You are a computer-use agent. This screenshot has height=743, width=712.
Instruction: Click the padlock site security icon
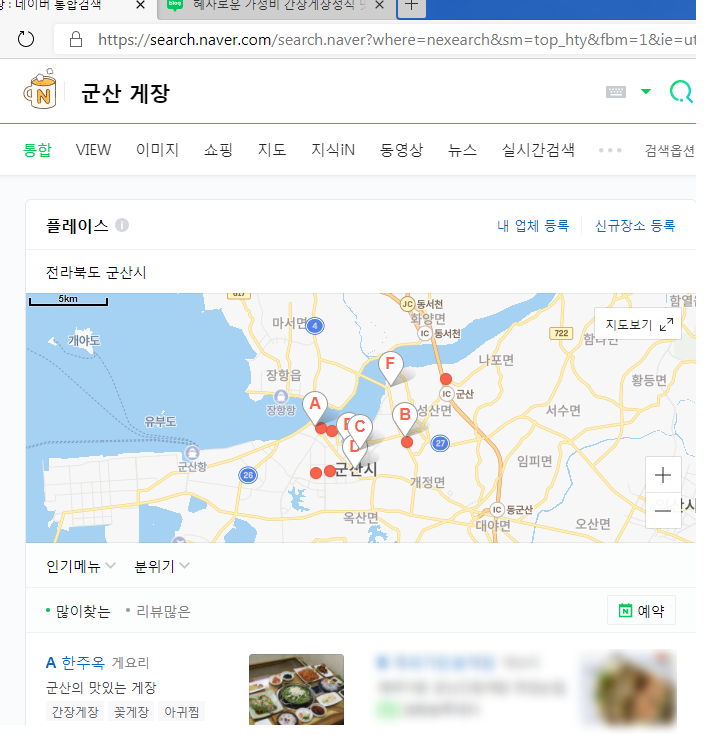click(x=76, y=39)
